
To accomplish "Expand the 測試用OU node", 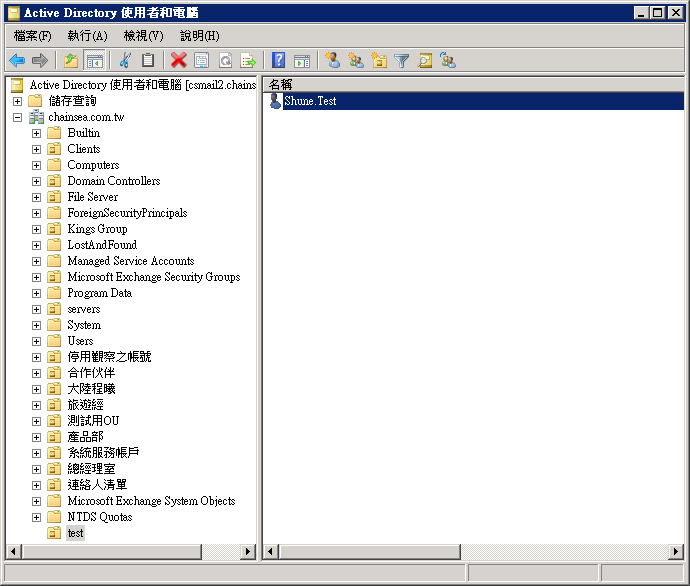I will [x=37, y=421].
